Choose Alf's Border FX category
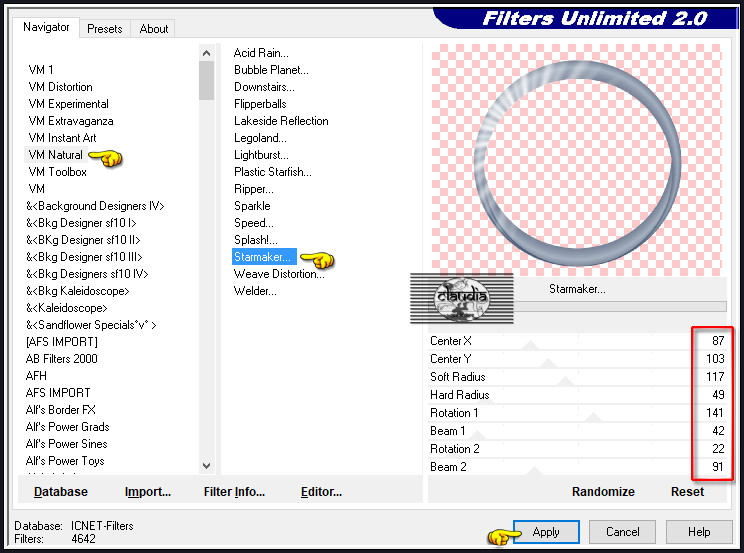The image size is (744, 553). (x=61, y=410)
